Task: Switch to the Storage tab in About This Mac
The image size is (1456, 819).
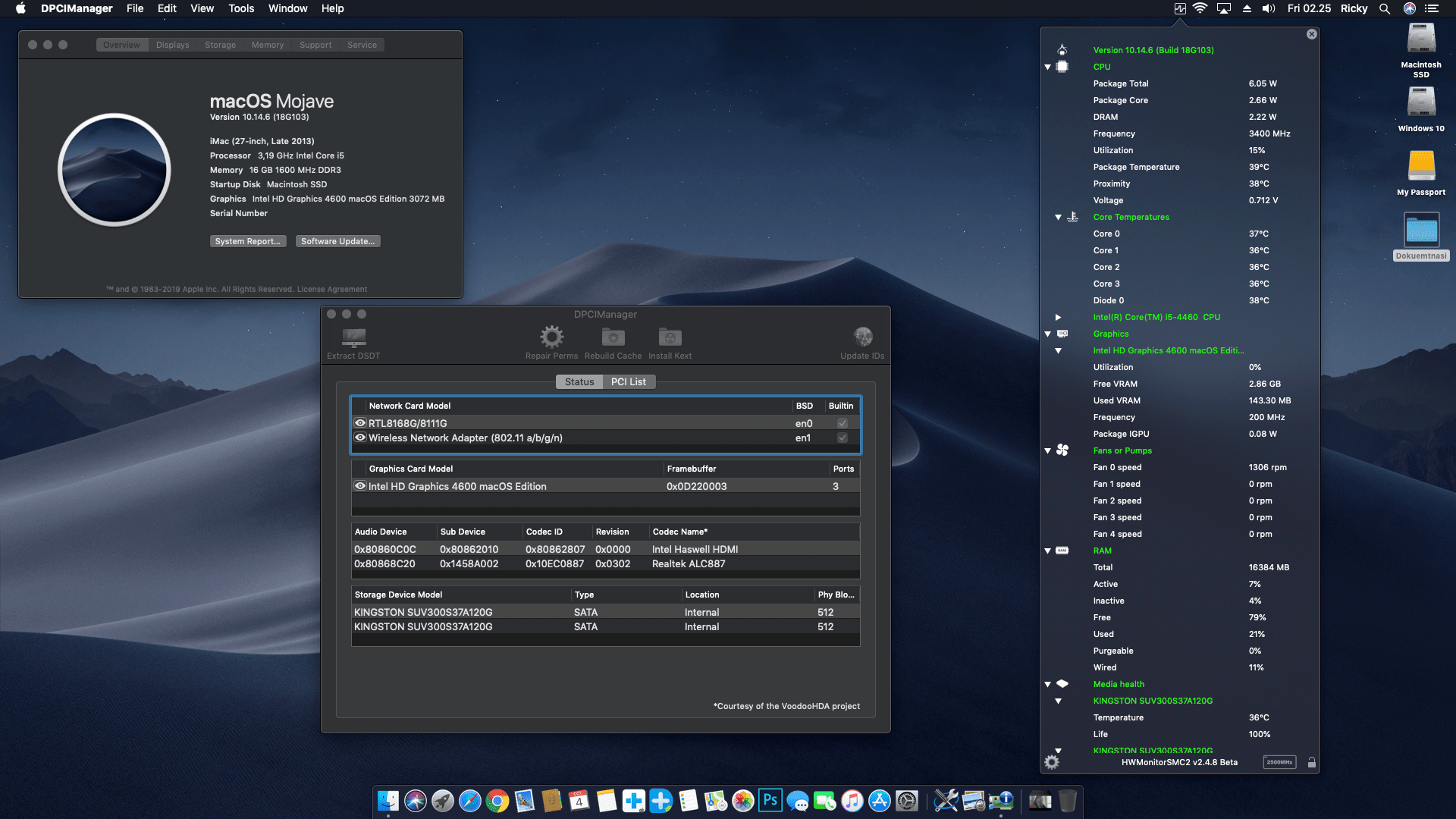Action: click(x=220, y=45)
